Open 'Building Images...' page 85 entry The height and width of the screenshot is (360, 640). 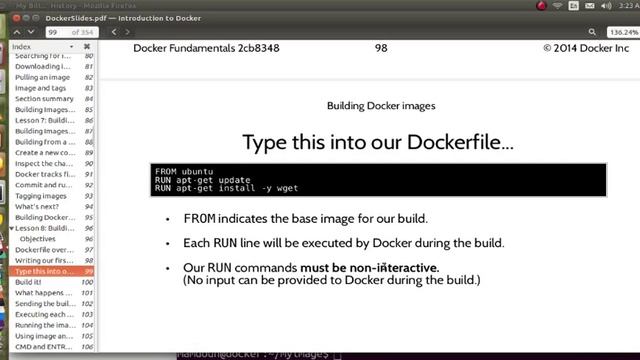53,109
